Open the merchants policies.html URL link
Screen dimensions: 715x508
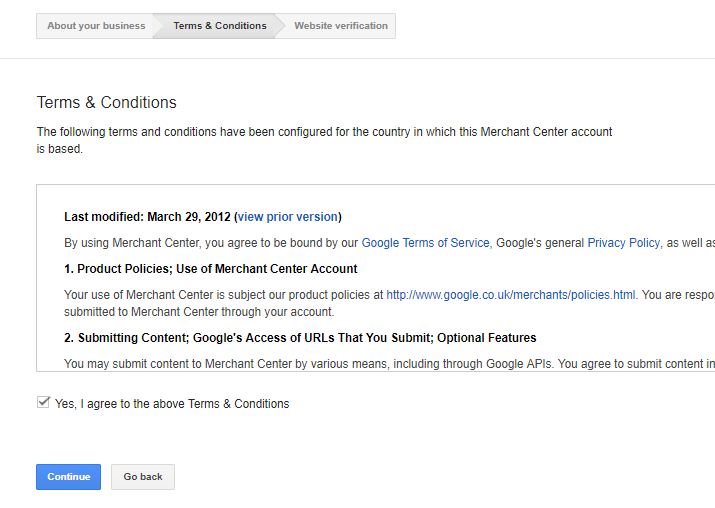(x=511, y=295)
